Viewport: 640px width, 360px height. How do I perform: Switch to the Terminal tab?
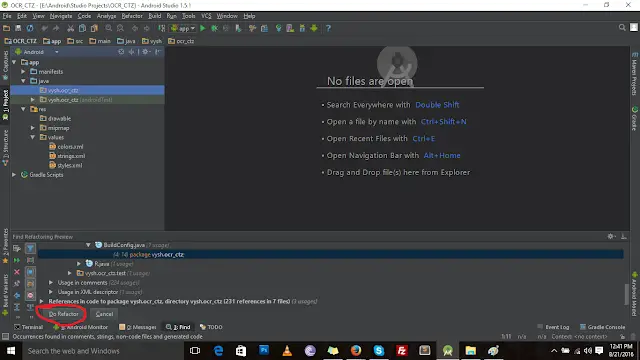[29, 327]
